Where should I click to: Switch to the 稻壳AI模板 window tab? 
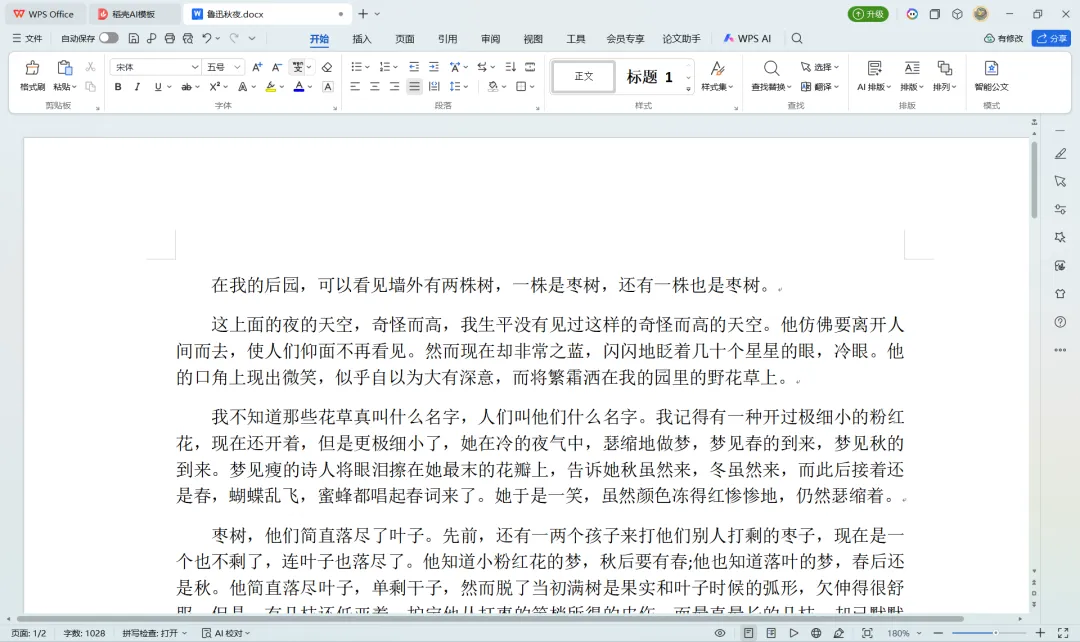click(x=134, y=14)
